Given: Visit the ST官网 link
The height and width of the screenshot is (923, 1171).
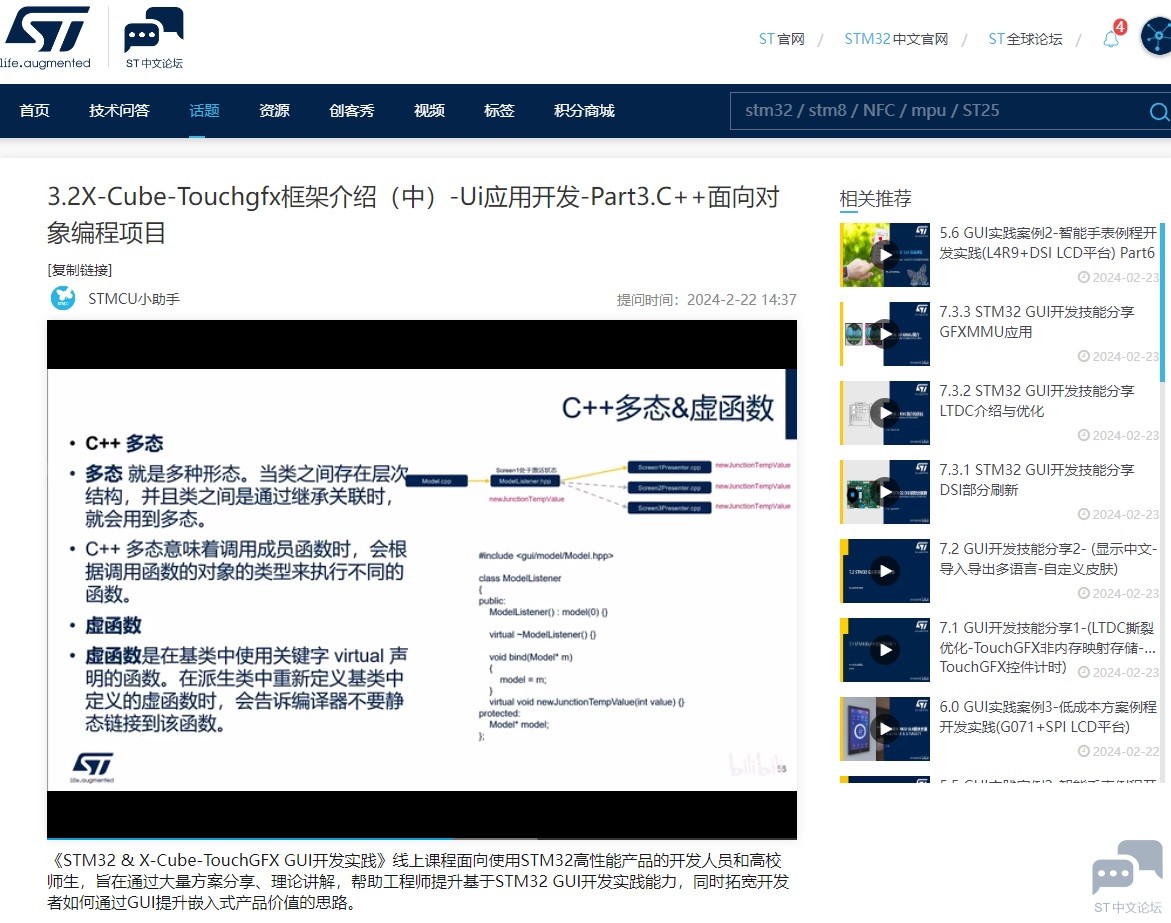Looking at the screenshot, I should [781, 39].
